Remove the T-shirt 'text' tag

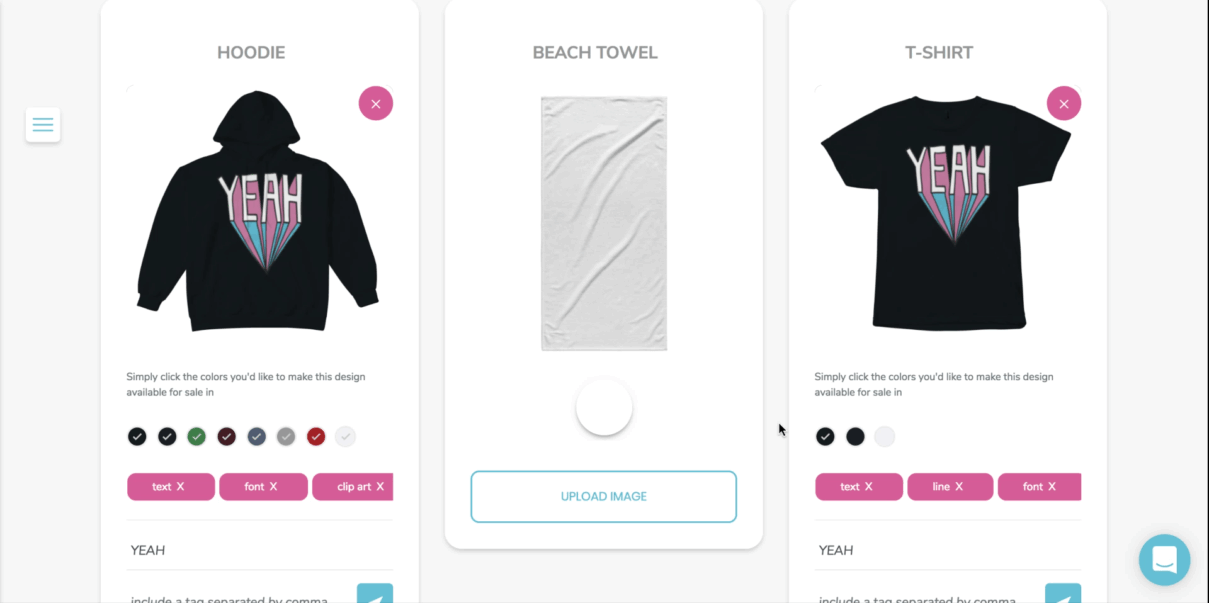pyautogui.click(x=869, y=487)
